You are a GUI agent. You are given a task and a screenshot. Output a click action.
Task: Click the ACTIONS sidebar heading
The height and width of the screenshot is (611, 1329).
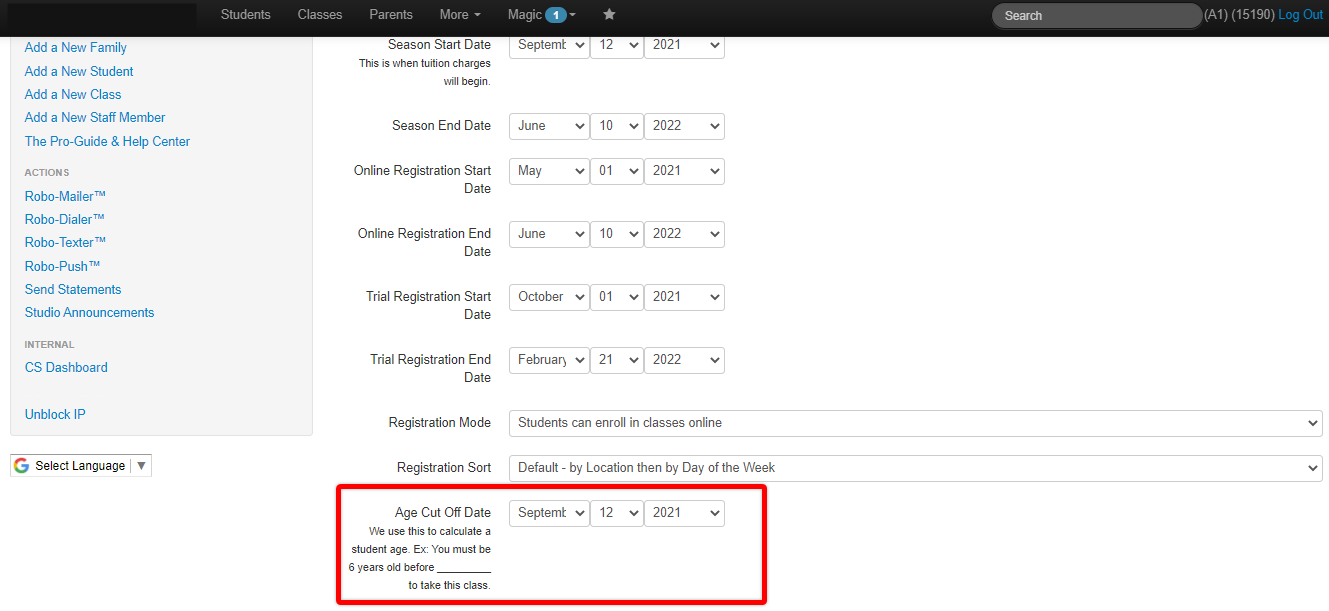tap(47, 173)
